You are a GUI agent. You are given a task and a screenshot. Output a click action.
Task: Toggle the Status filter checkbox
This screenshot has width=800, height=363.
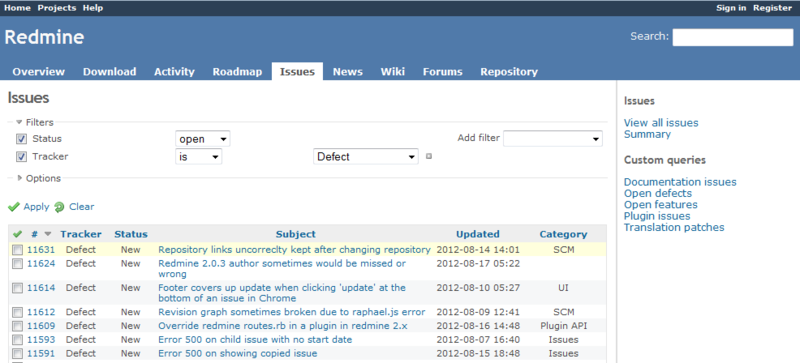tap(21, 139)
